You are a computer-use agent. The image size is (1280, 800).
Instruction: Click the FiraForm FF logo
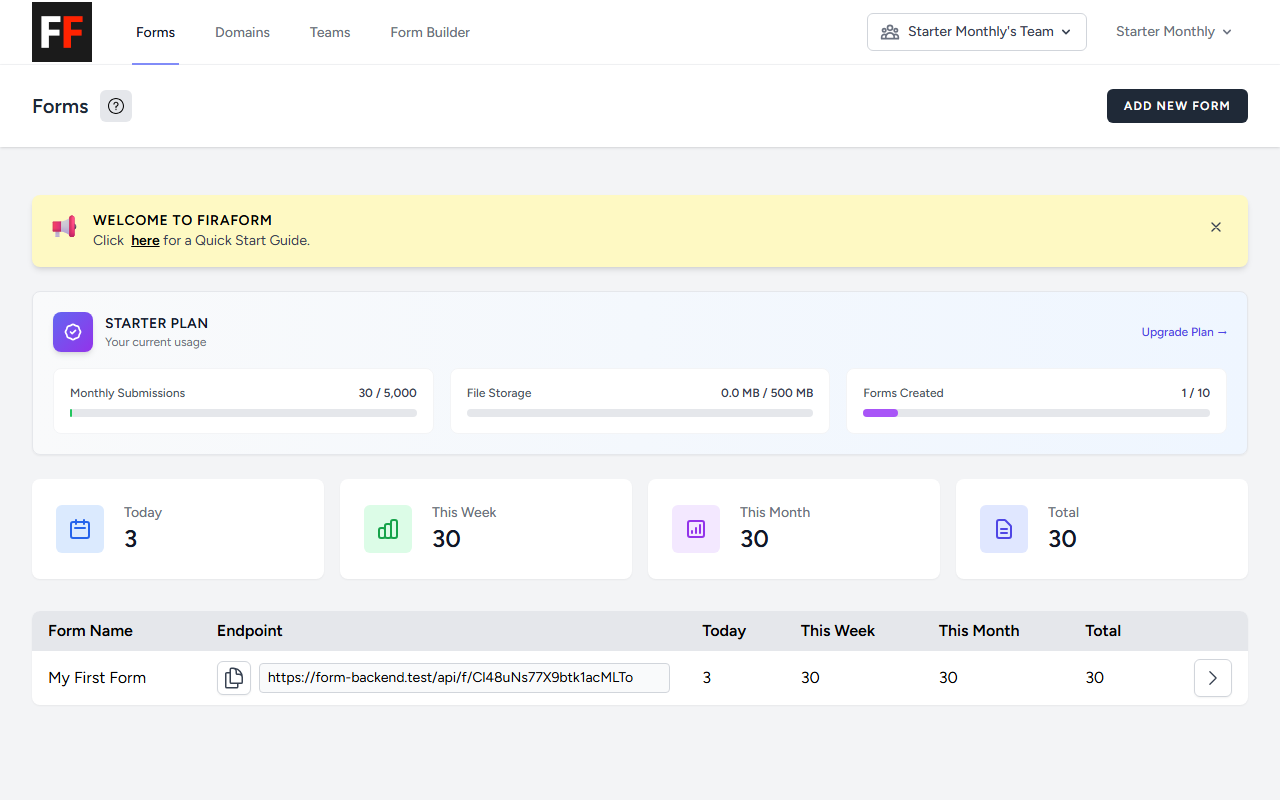pyautogui.click(x=62, y=32)
